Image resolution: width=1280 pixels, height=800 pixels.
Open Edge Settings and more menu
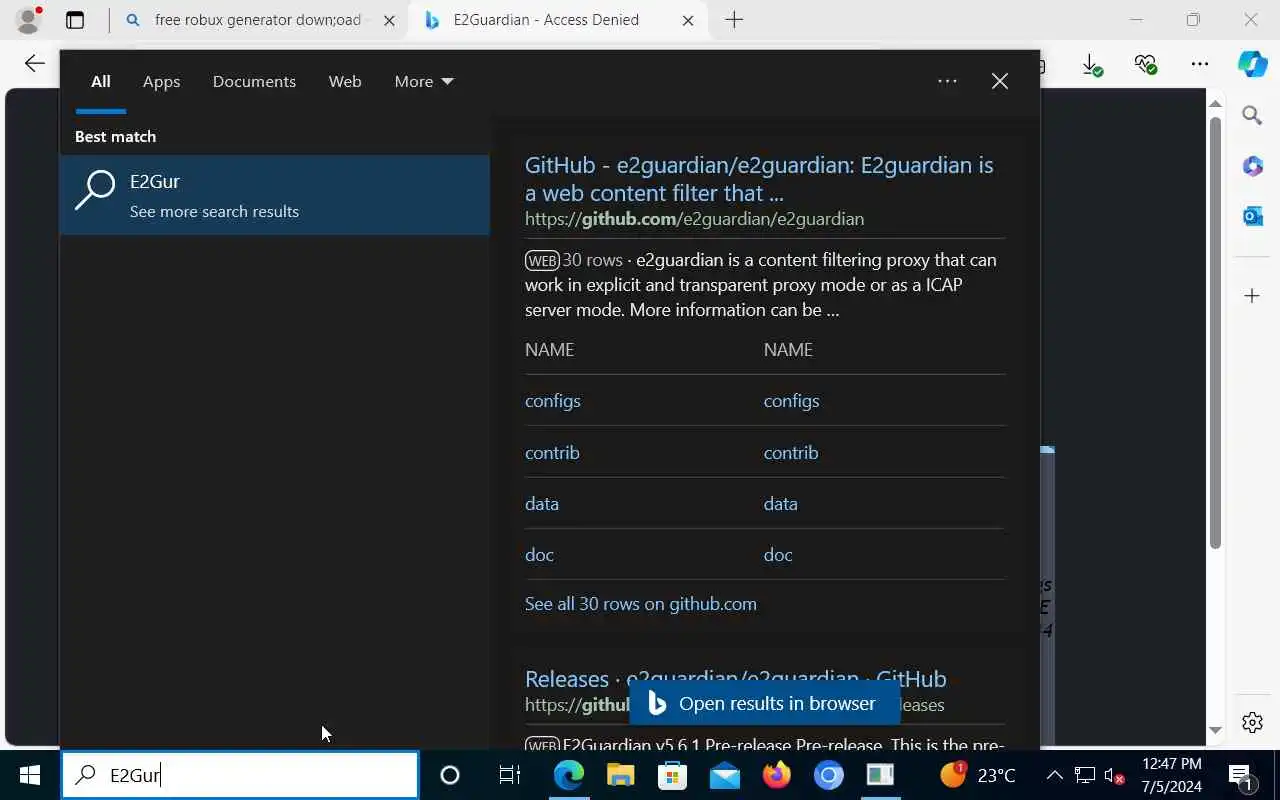[1200, 64]
